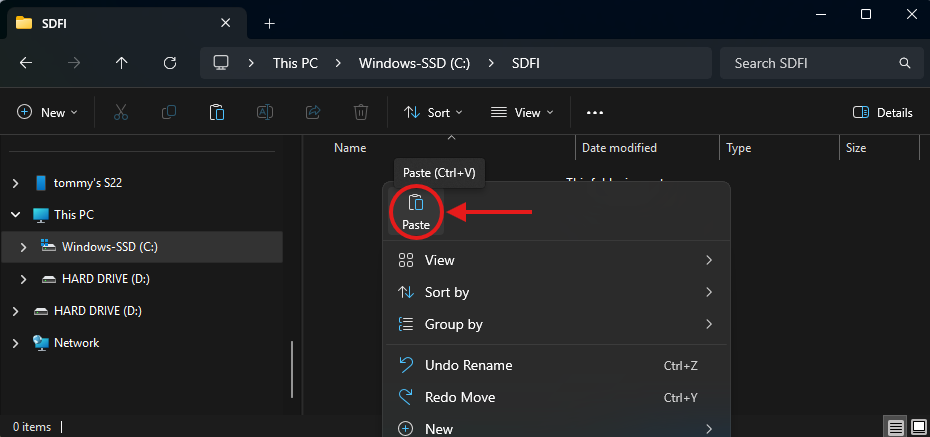Close the SDFI tab

(225, 23)
